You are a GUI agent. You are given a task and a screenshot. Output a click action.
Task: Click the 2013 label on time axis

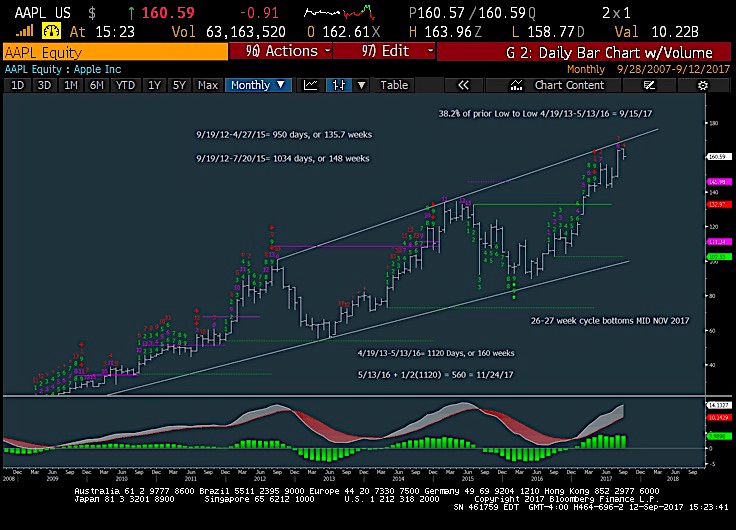(x=329, y=478)
